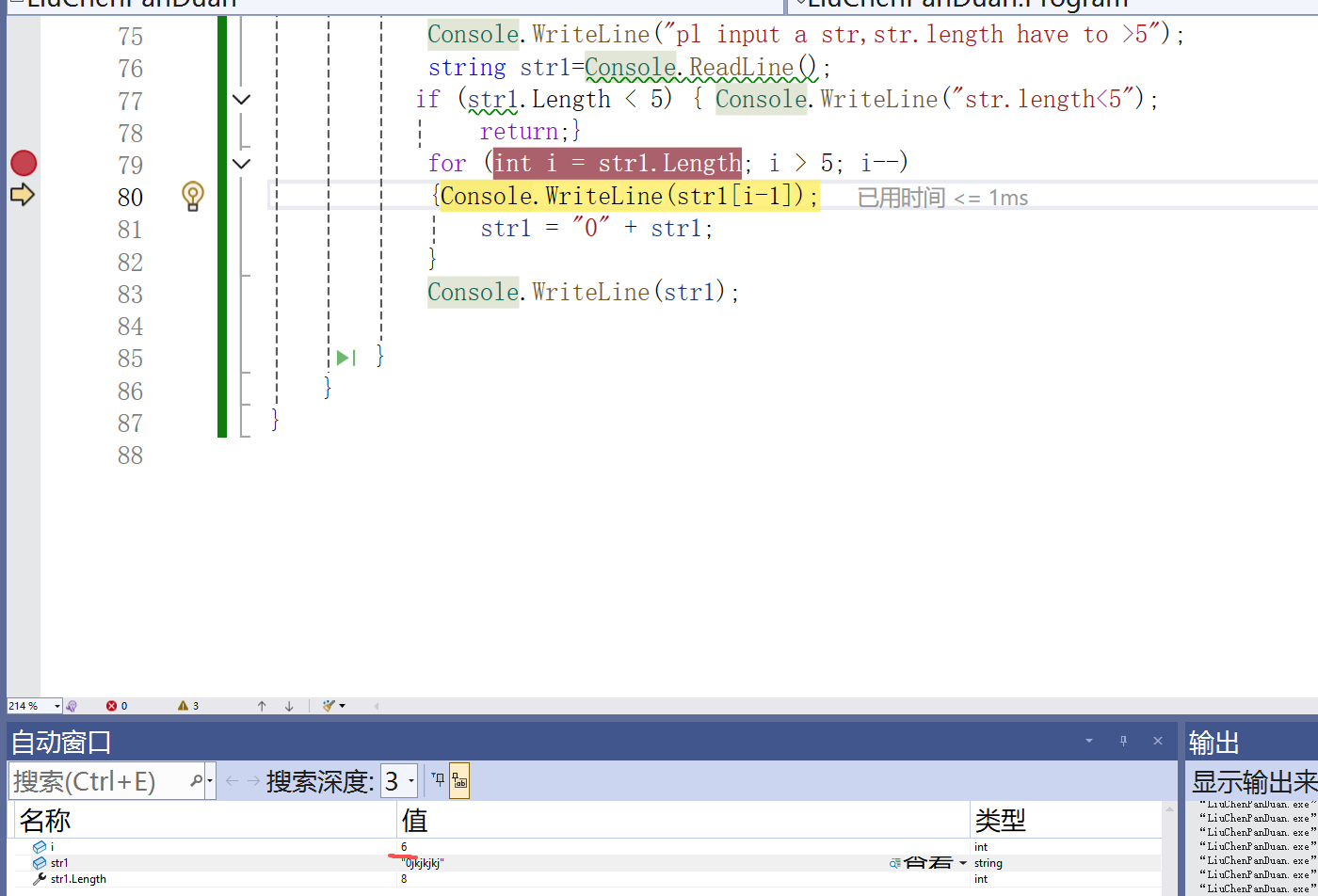Screen dimensions: 1318x896
Task: Click the 自动窗口 panel title
Action: pos(61,743)
